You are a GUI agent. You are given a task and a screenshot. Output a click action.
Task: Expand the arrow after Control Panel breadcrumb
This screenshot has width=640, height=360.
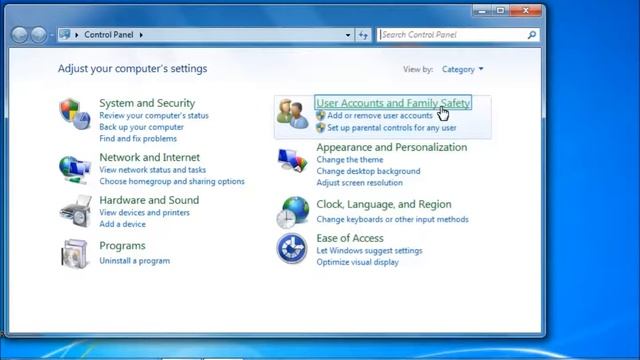141,35
